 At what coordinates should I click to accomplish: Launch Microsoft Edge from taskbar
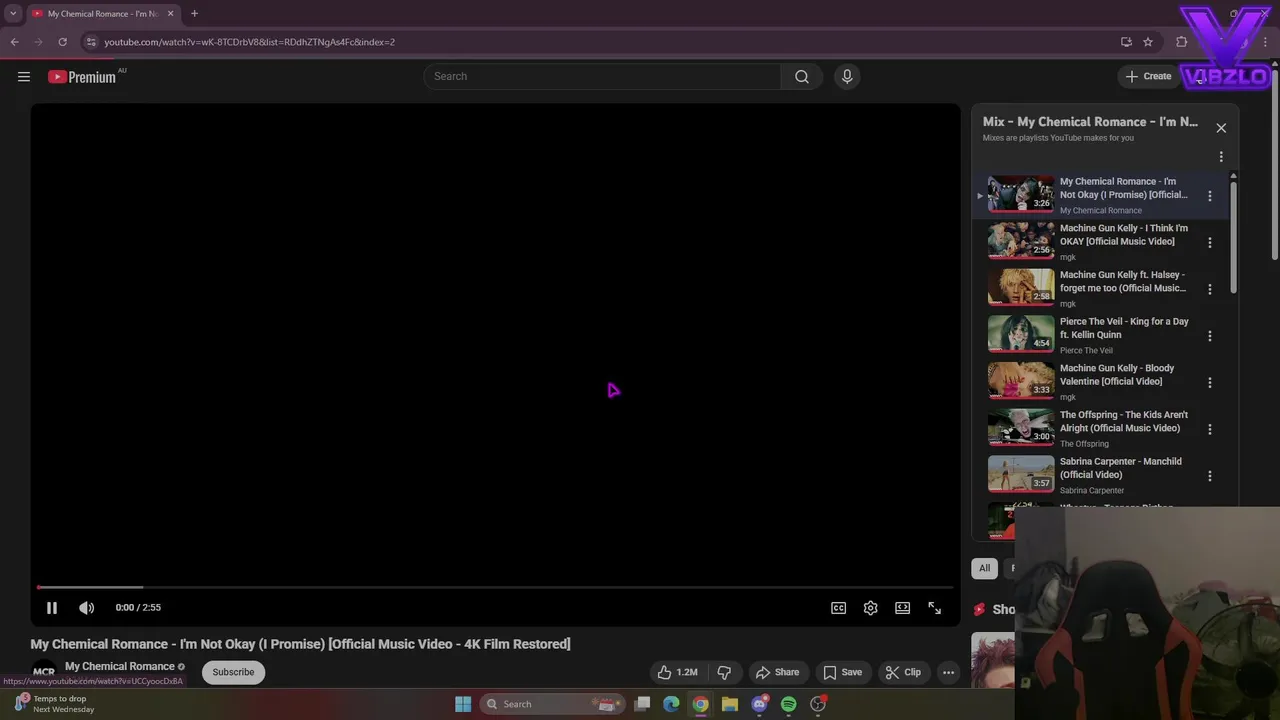pyautogui.click(x=672, y=704)
